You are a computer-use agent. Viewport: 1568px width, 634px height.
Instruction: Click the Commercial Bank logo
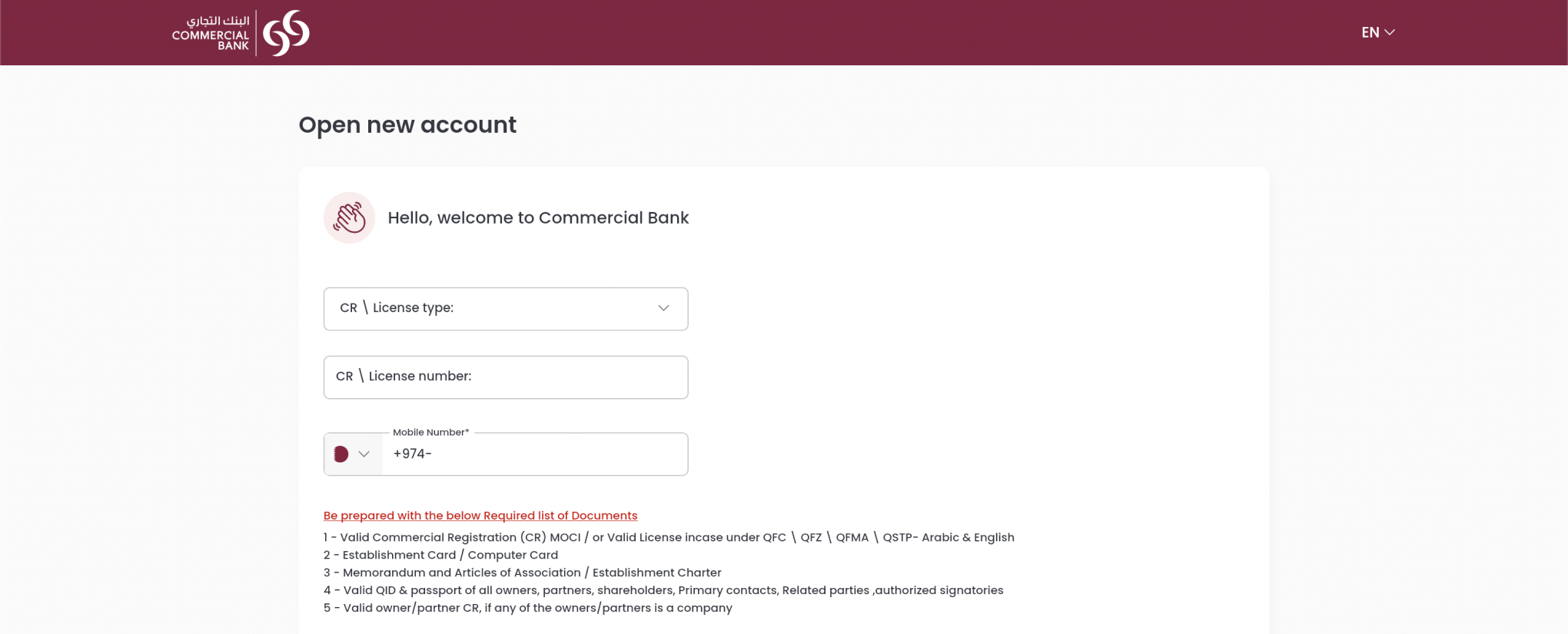coord(238,32)
